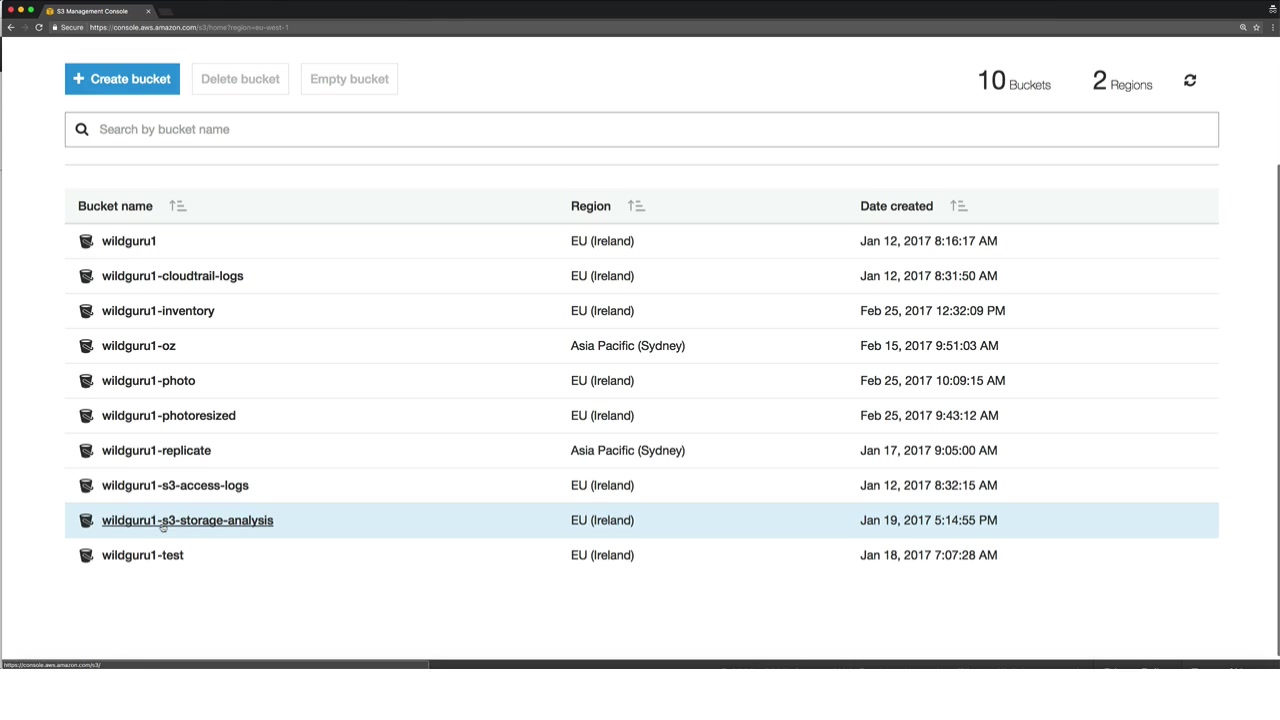Viewport: 1280px width, 720px height.
Task: Click the date Jan 19, 2017 5:14:55 PM
Action: 928,520
